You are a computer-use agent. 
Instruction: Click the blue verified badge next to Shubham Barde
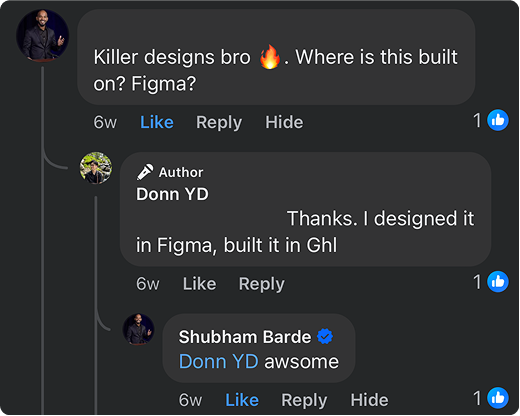tap(325, 336)
